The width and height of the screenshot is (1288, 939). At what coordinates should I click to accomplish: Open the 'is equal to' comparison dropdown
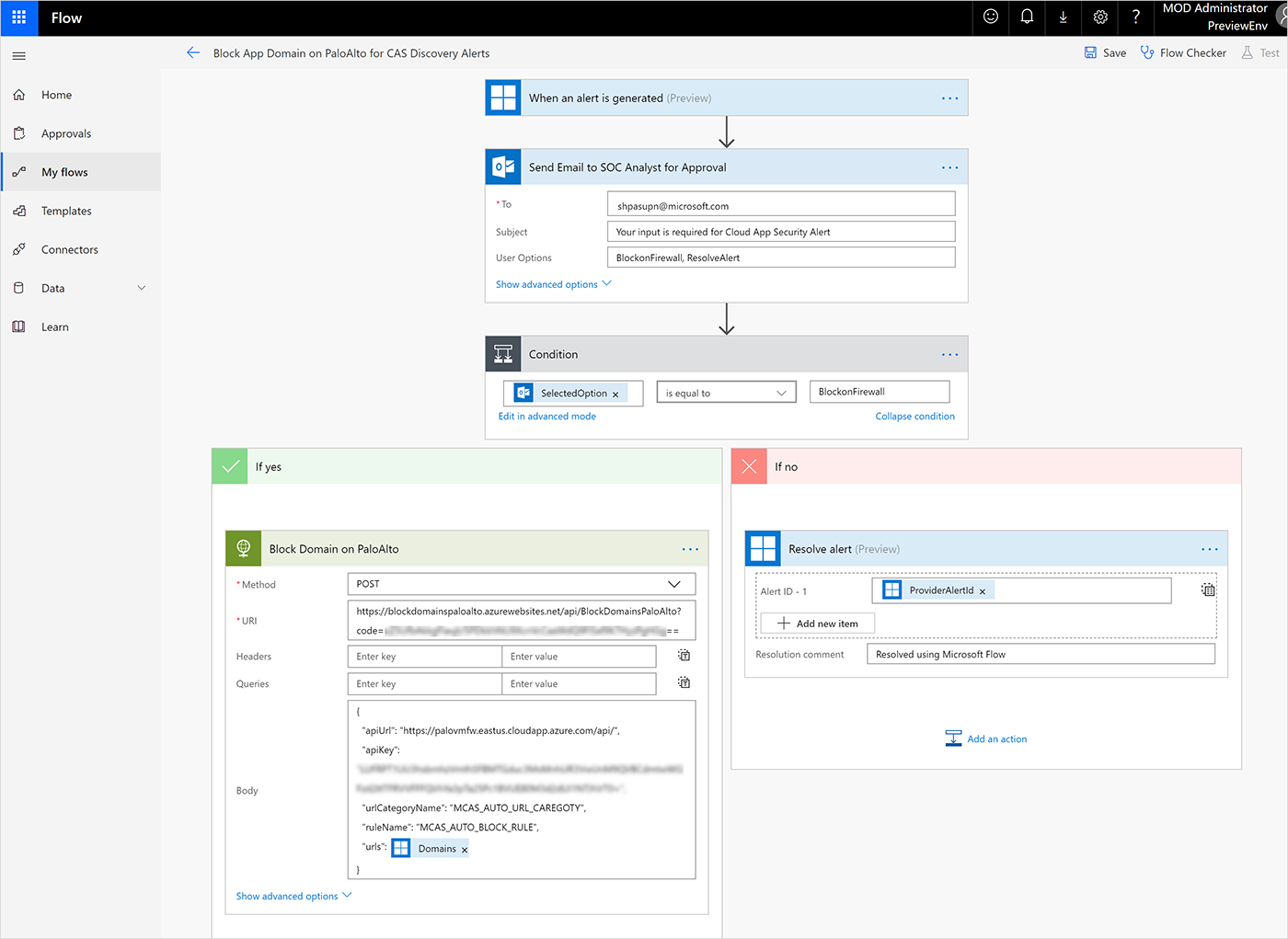click(726, 391)
